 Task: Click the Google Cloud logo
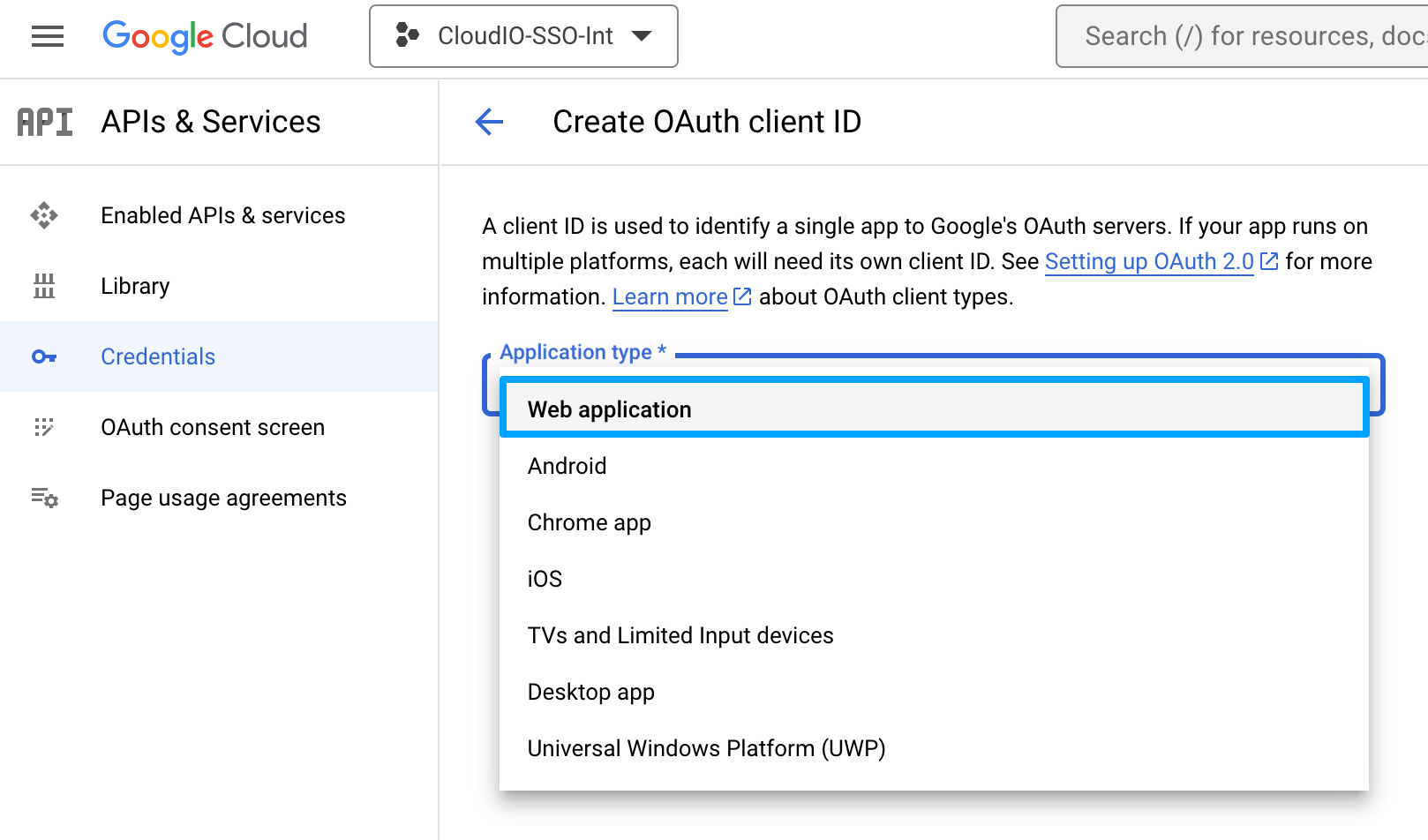click(x=205, y=36)
